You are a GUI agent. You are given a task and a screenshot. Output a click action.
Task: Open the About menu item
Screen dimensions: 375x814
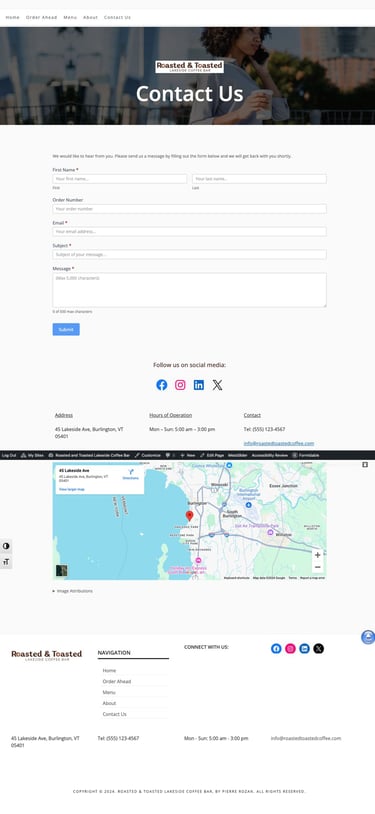90,17
